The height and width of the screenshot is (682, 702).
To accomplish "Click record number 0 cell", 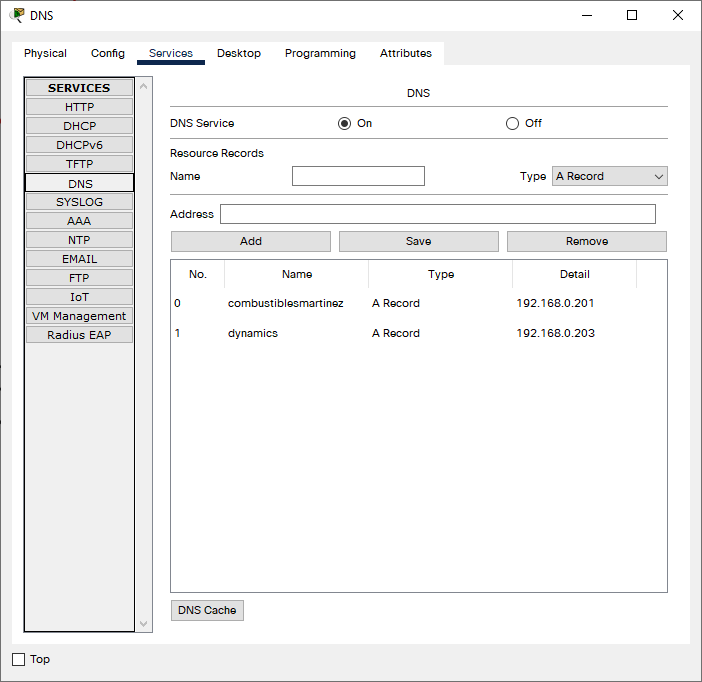I will coord(177,304).
